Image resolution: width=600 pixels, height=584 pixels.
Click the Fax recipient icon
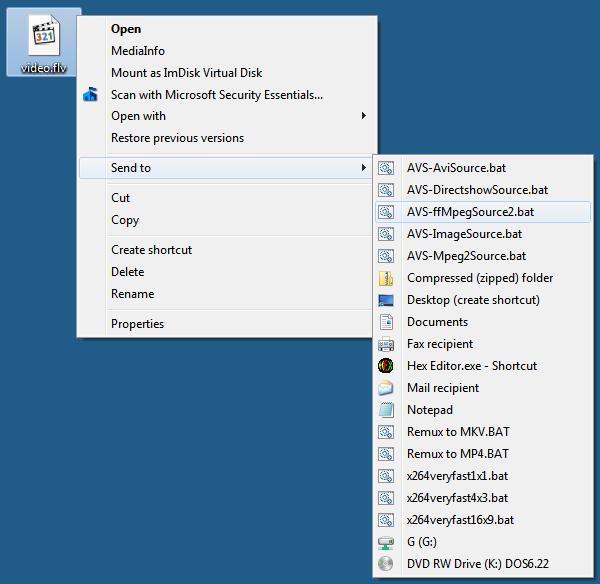[x=386, y=344]
